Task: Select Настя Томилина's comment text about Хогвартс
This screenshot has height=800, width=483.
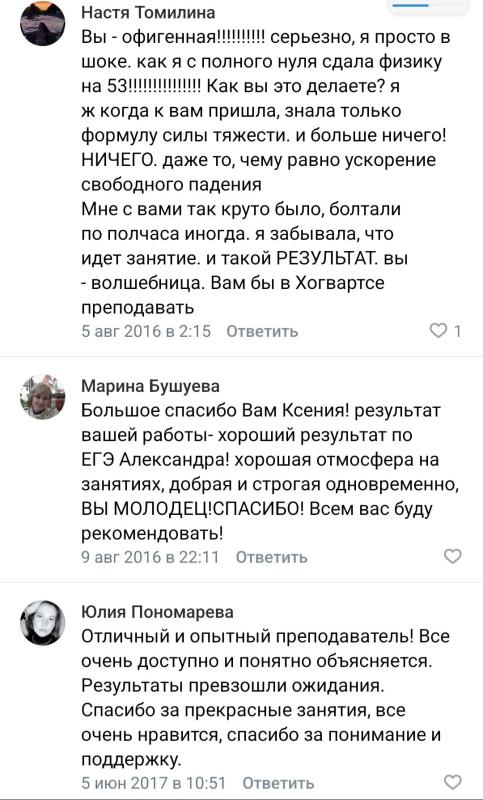Action: [x=266, y=173]
